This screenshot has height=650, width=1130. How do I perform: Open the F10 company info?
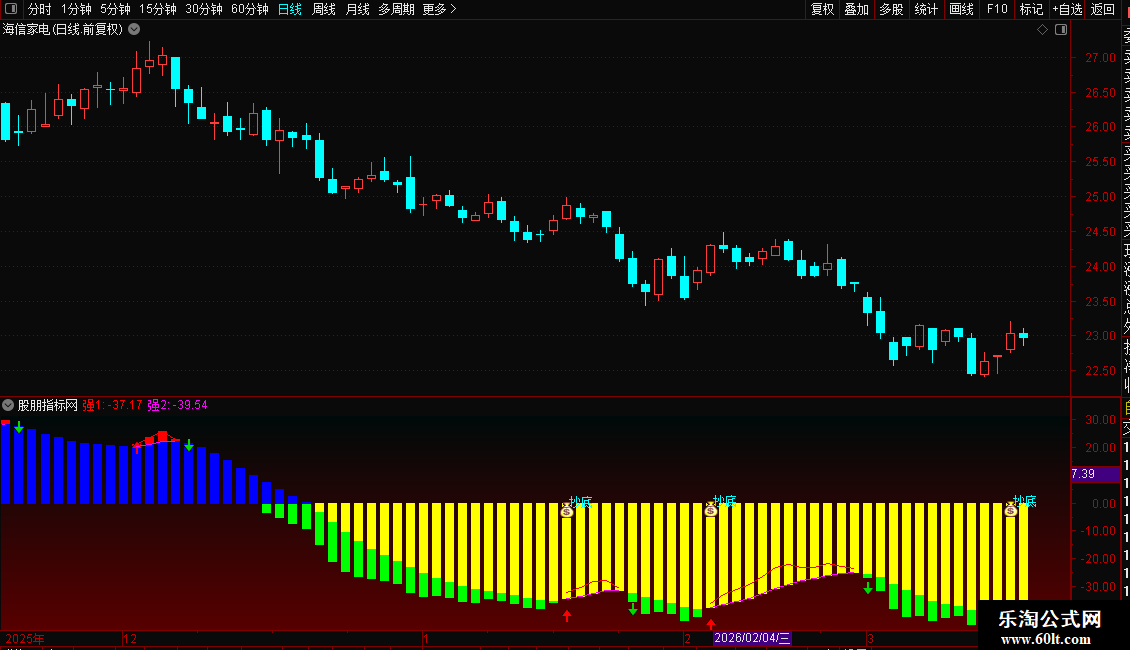click(997, 9)
